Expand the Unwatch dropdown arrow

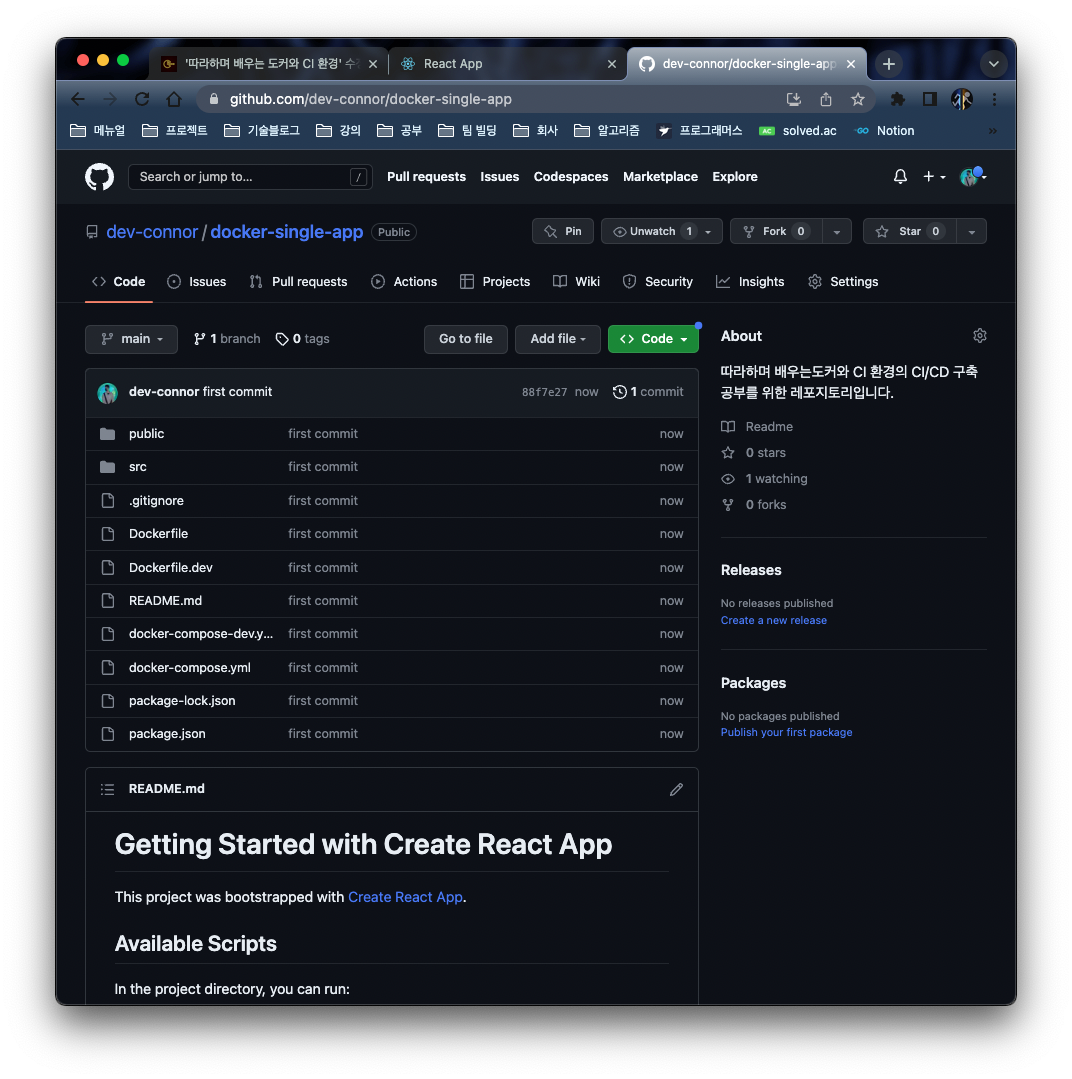click(708, 232)
